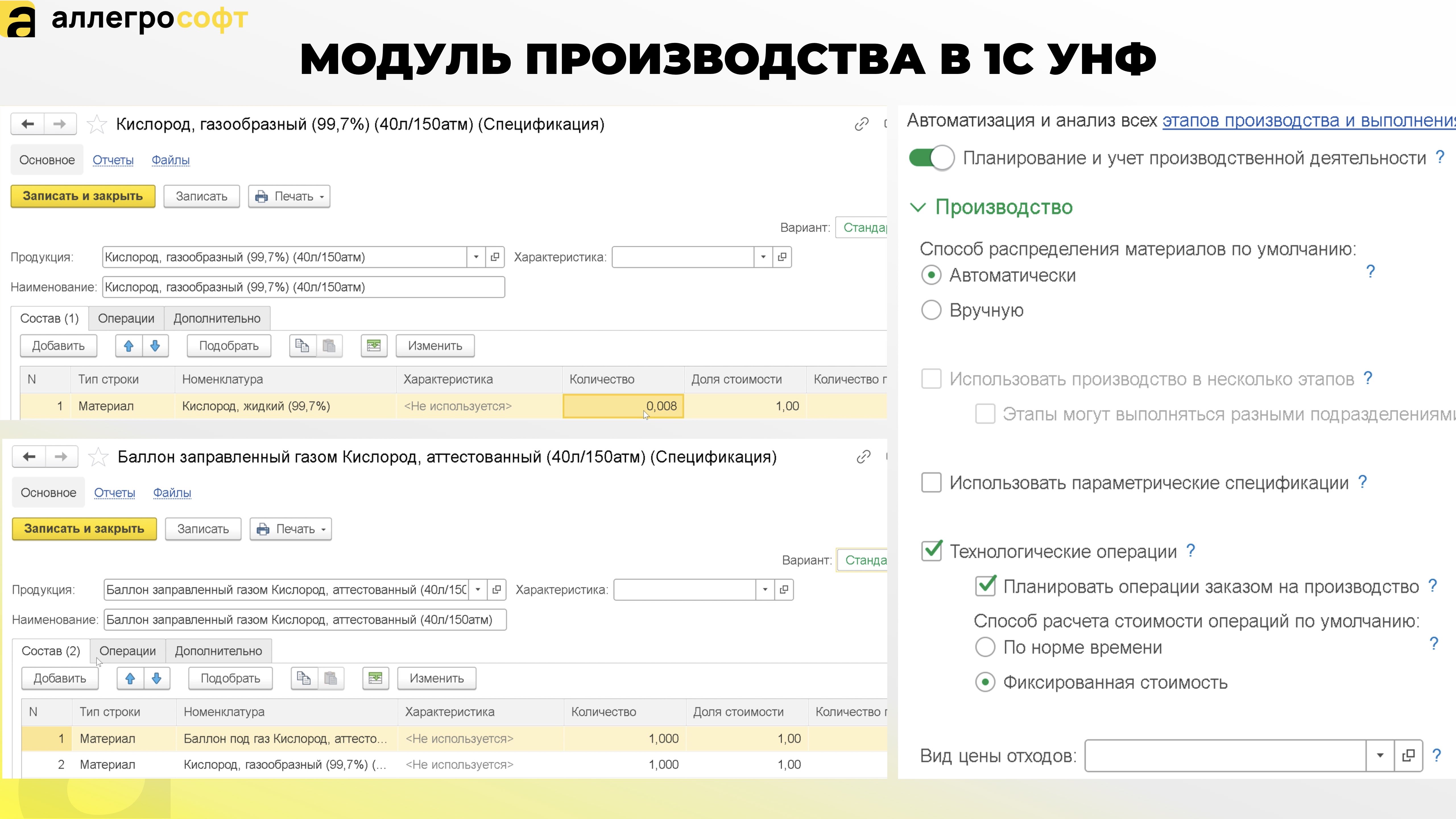
Task: Move row down in top Состав (1) toolbar
Action: 156,346
